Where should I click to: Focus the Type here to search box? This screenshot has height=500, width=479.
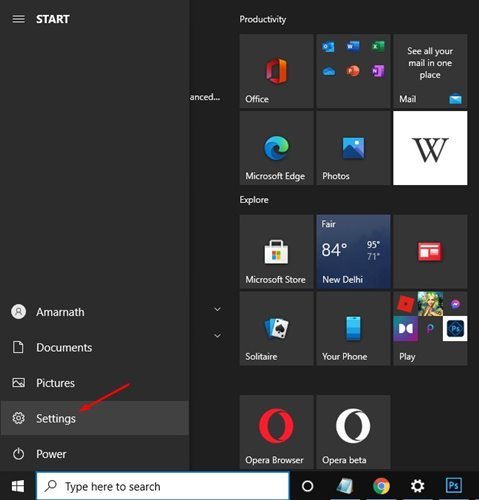[x=163, y=486]
